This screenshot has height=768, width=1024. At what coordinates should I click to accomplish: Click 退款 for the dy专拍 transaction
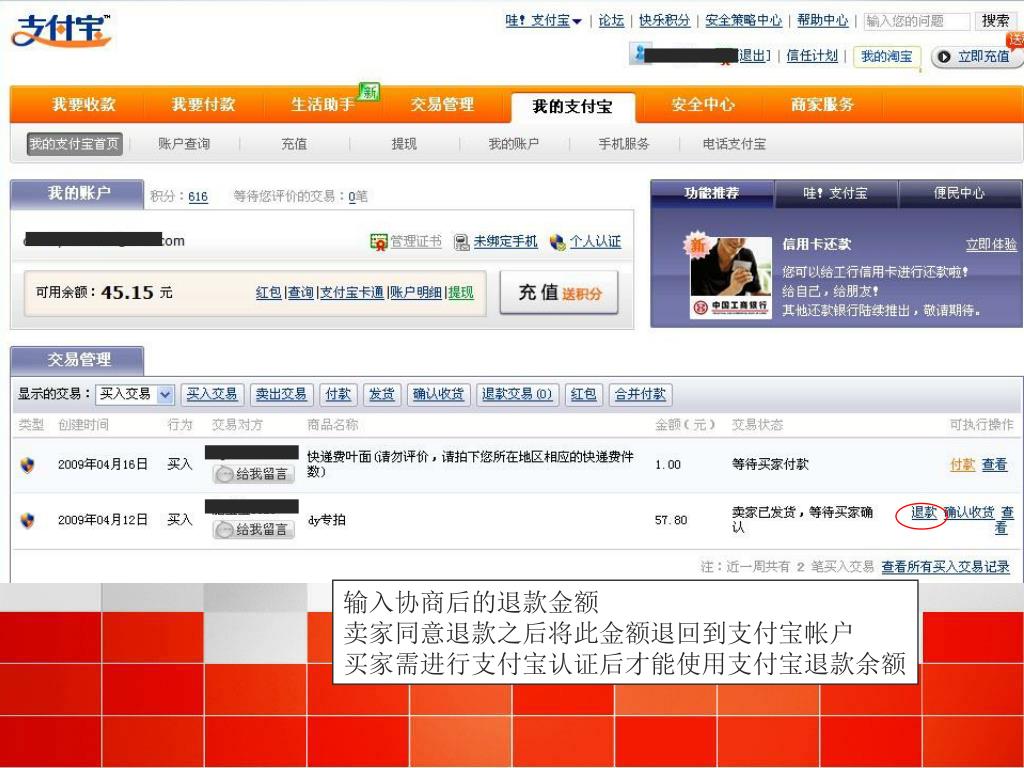pyautogui.click(x=923, y=513)
